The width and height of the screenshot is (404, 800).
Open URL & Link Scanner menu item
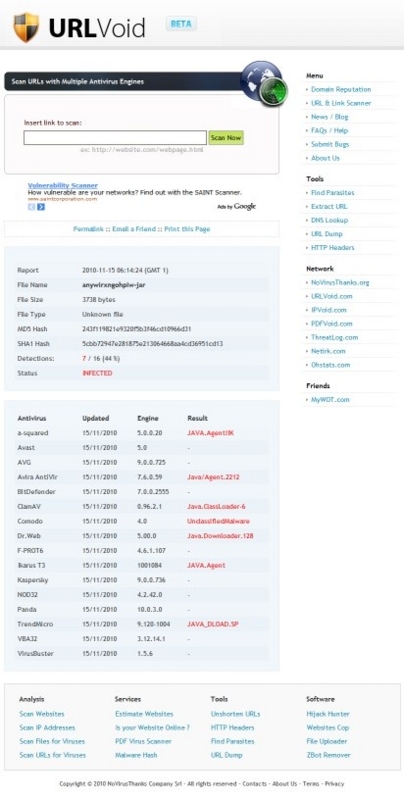point(341,103)
